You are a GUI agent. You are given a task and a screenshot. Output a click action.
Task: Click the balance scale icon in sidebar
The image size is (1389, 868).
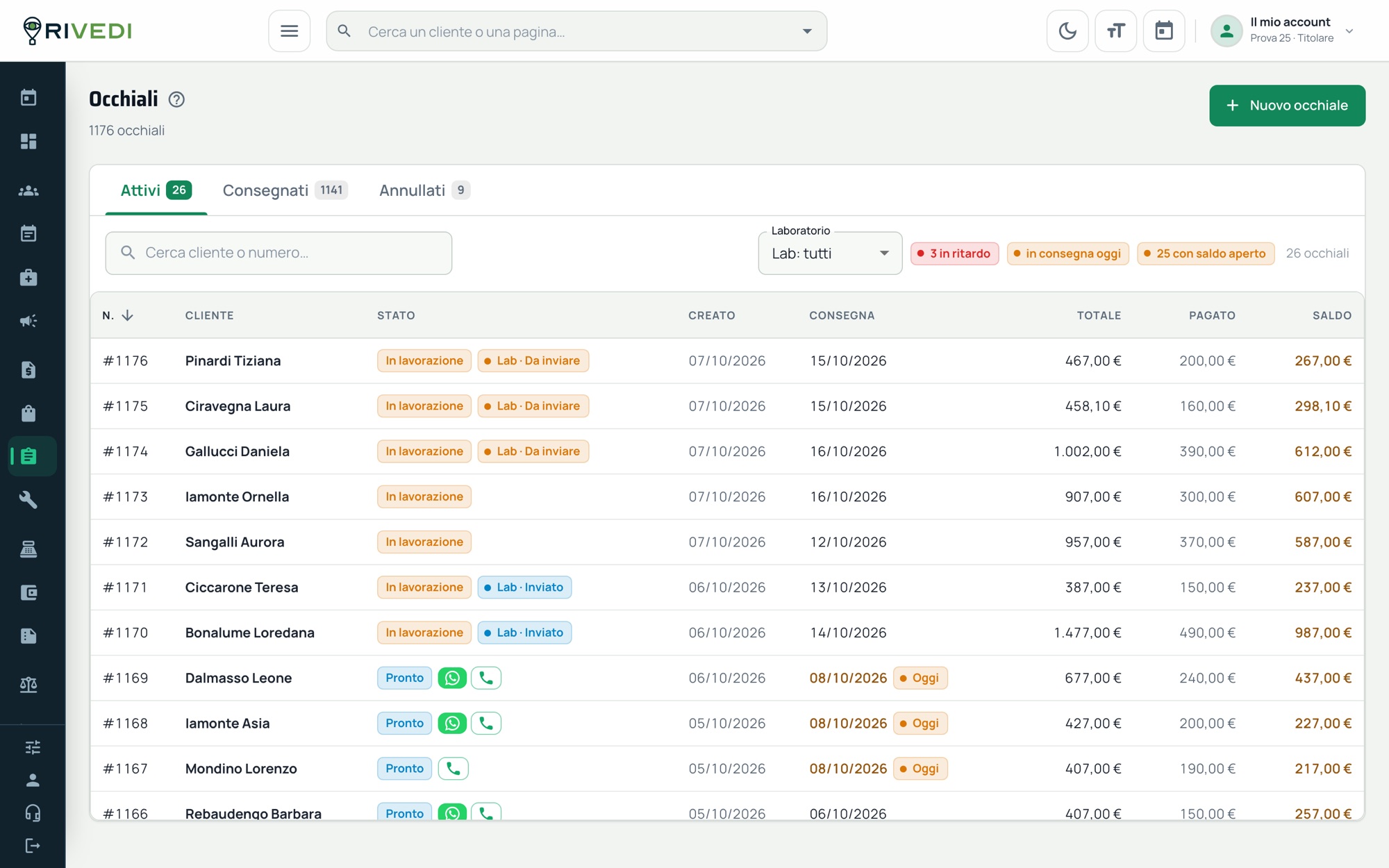[28, 685]
